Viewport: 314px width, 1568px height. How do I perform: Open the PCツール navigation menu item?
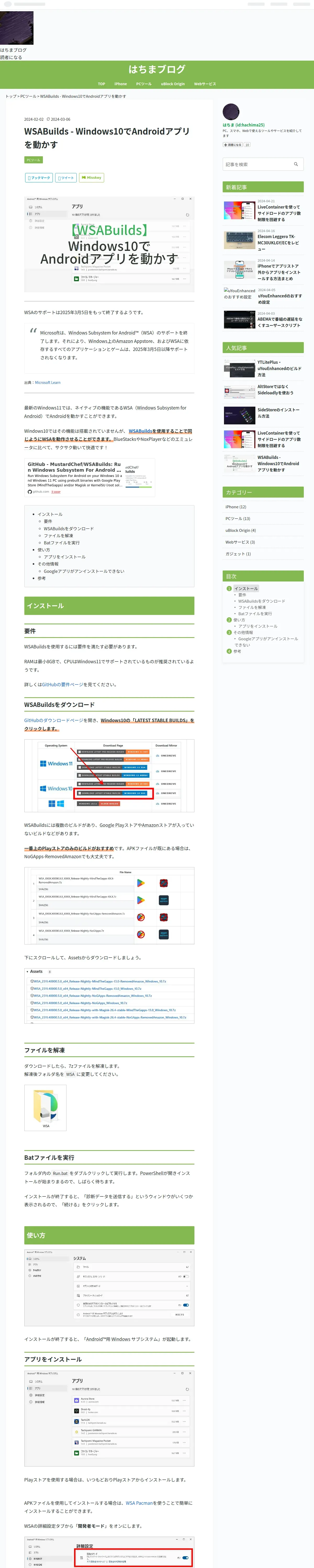144,84
